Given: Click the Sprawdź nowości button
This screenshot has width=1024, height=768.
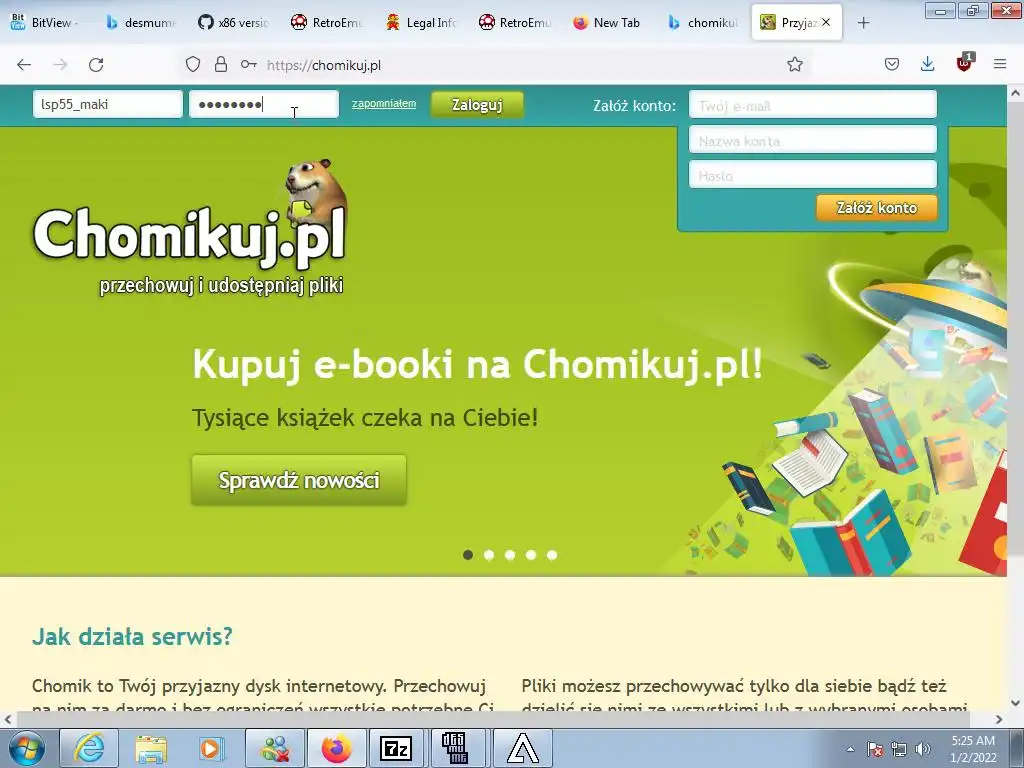Looking at the screenshot, I should point(299,480).
